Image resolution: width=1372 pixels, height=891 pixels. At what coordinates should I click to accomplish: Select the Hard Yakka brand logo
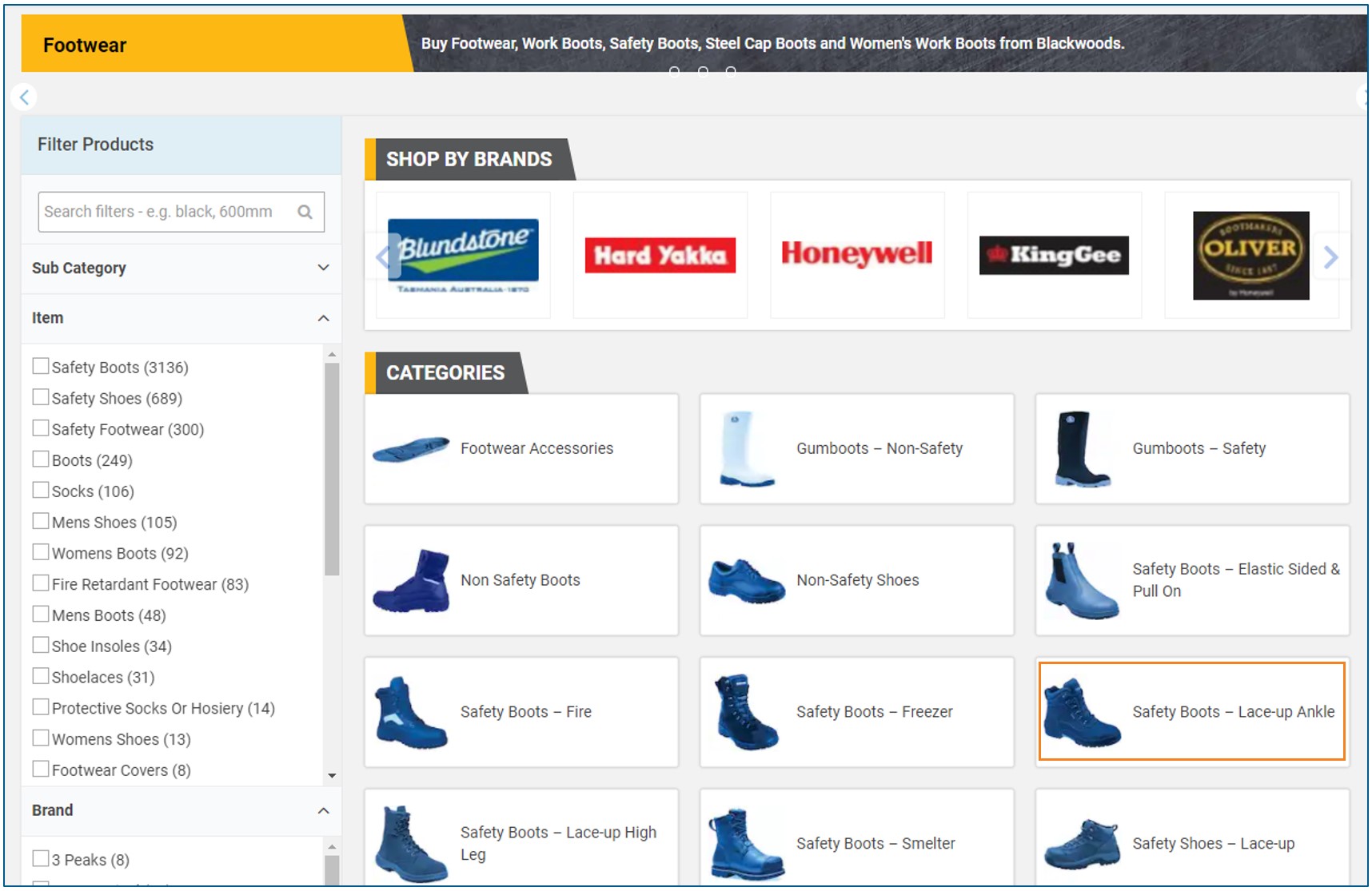tap(660, 255)
